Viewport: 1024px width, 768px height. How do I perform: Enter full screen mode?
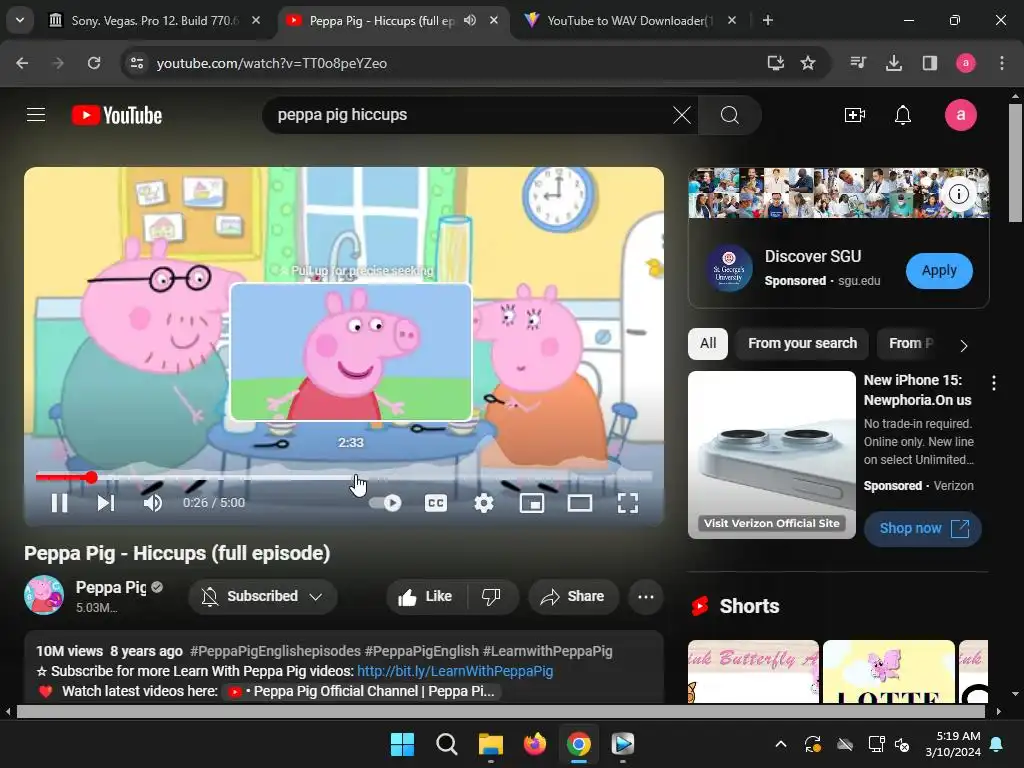tap(628, 503)
